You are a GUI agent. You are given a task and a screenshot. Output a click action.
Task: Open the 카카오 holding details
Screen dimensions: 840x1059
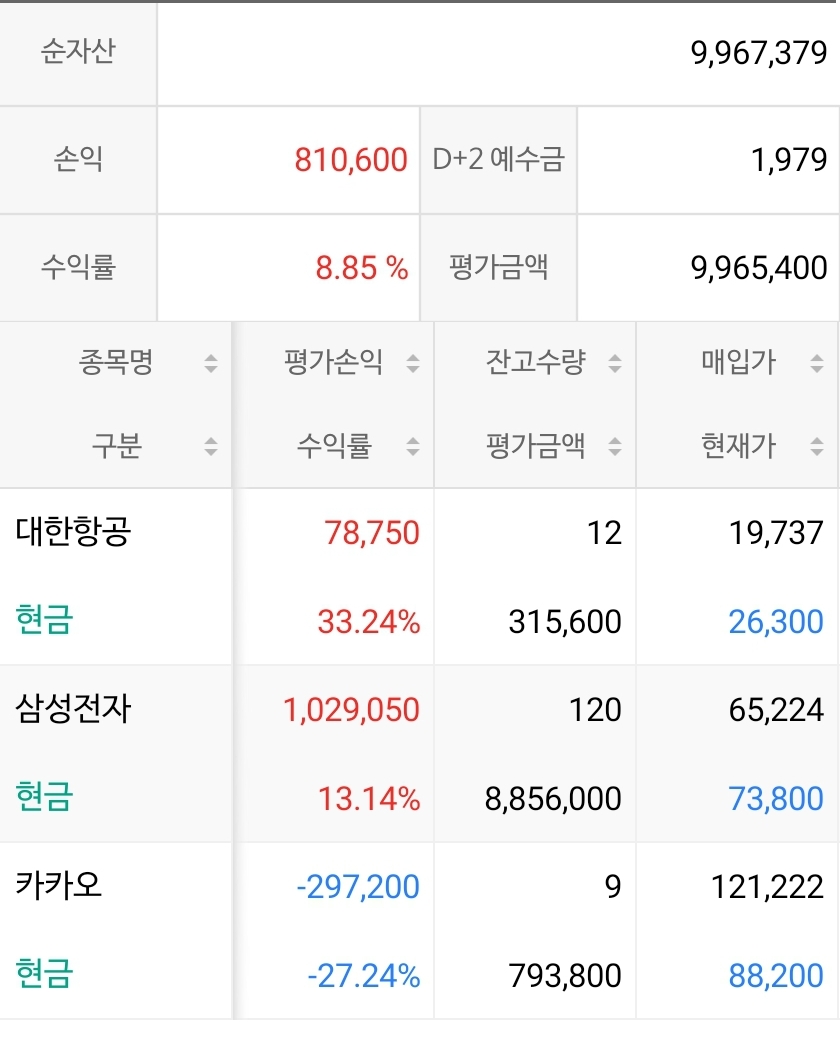click(59, 886)
